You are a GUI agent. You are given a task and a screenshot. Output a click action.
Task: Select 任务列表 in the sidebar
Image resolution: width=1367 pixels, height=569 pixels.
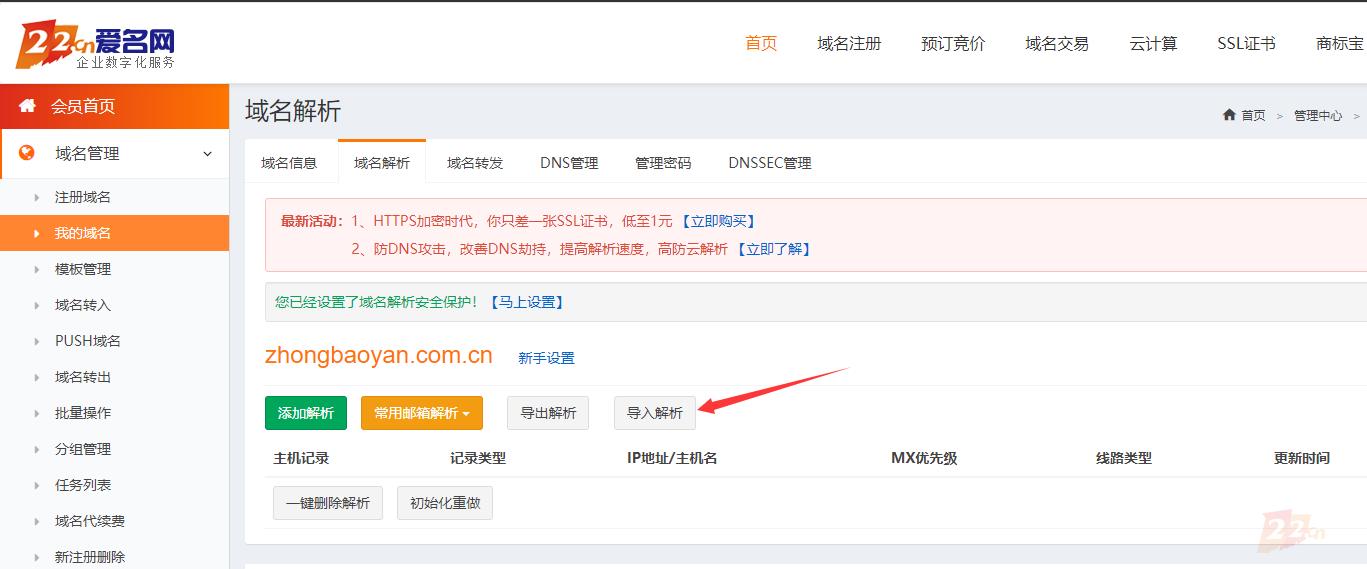click(83, 485)
